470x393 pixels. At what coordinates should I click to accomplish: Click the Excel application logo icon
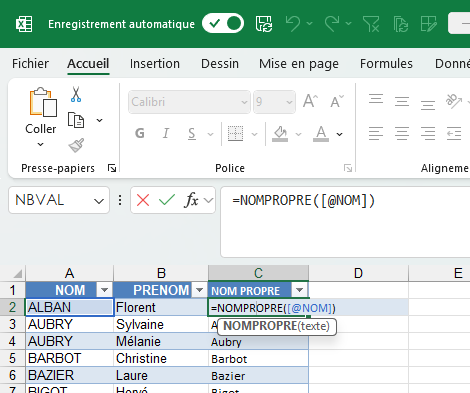(x=24, y=24)
